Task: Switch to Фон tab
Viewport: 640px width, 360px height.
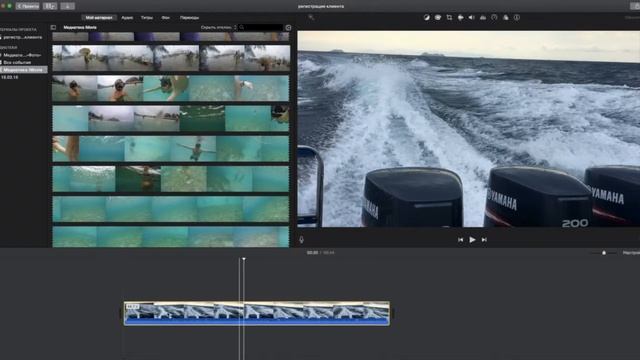Action: tap(165, 18)
